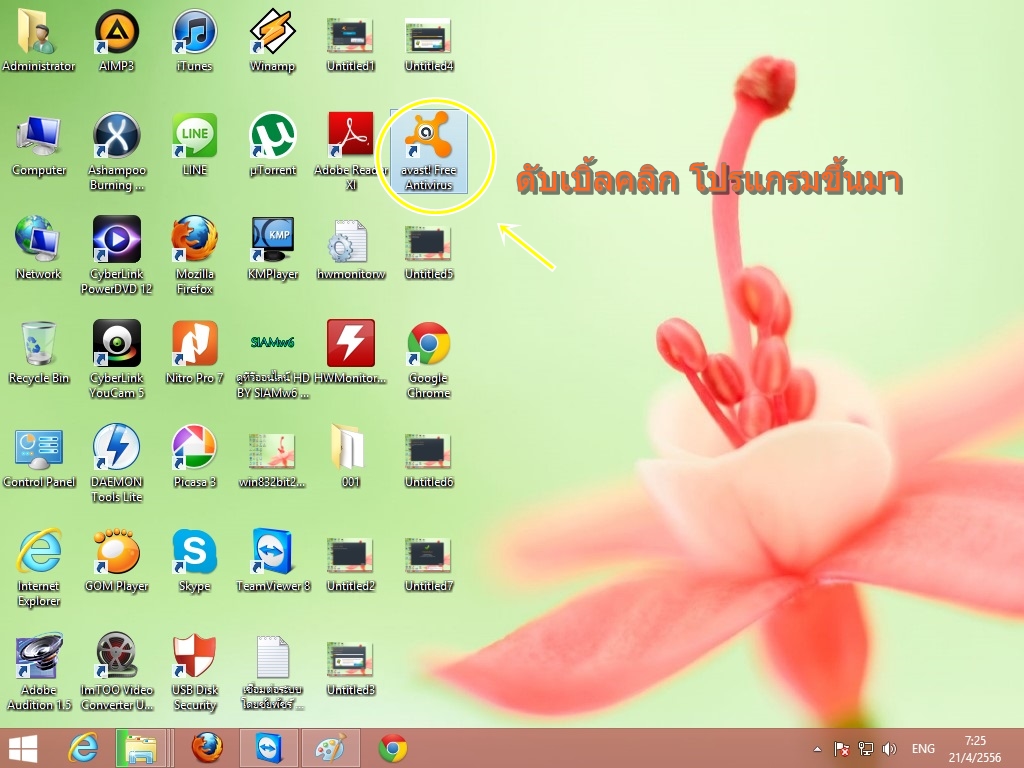
Task: Select the avast! Free Antivirus desktop icon
Action: click(428, 152)
